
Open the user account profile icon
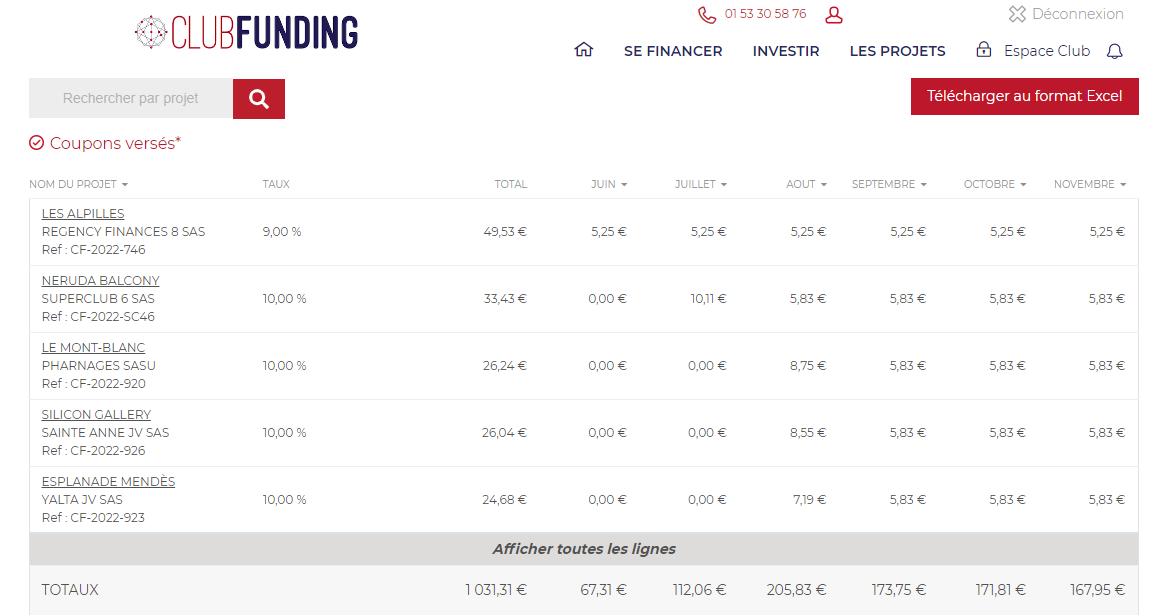coord(834,15)
